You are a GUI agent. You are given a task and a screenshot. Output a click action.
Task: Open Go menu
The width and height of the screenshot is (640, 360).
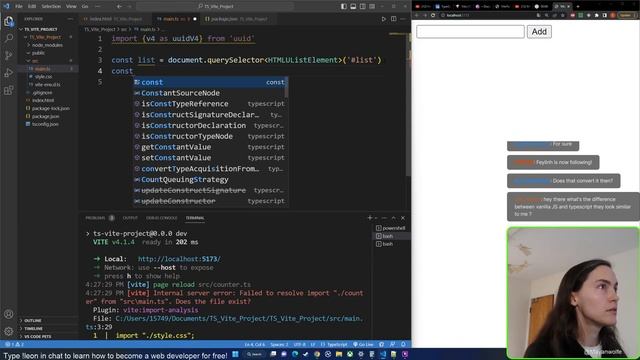(85, 7)
